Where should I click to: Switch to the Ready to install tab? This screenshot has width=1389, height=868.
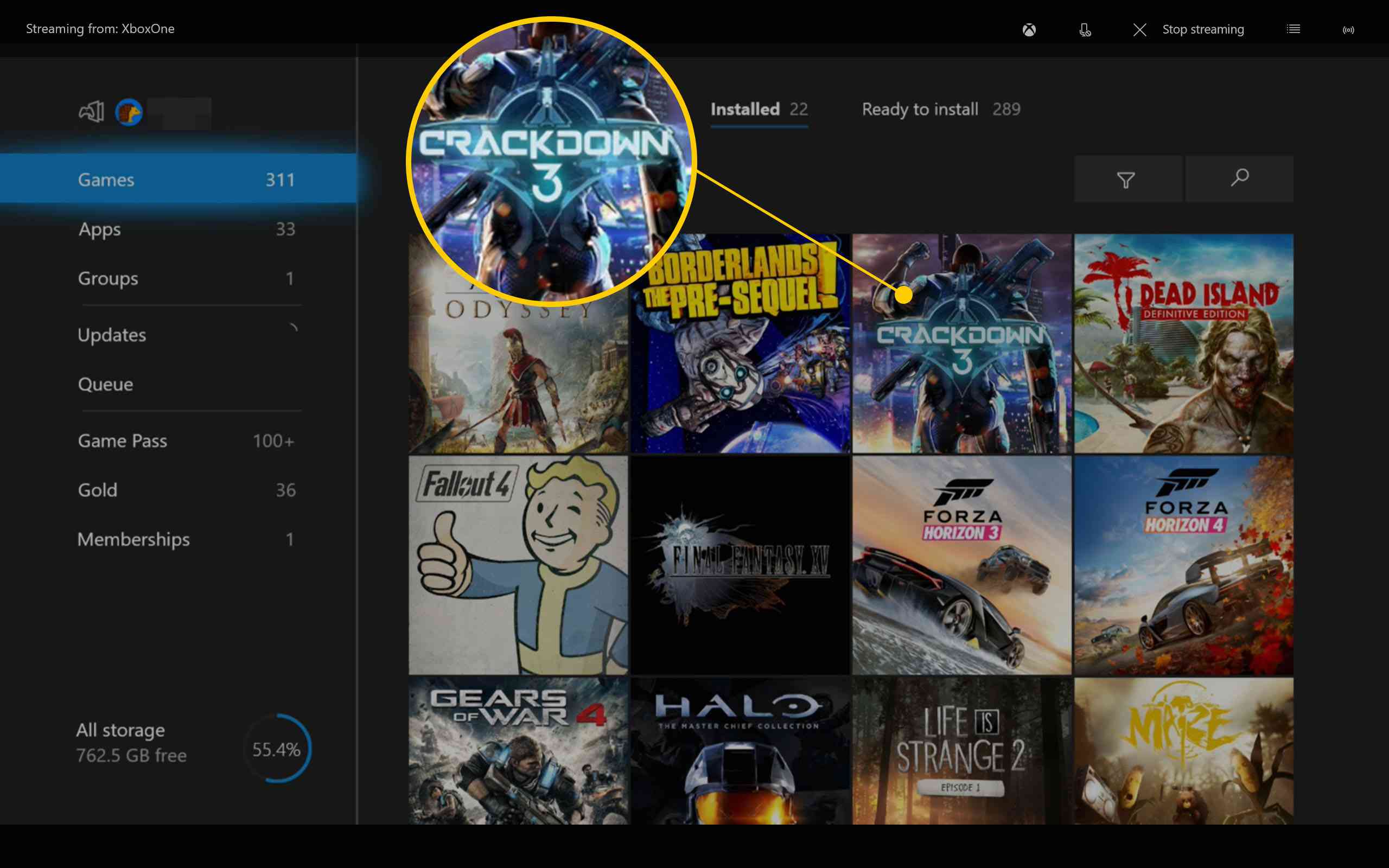tap(941, 110)
